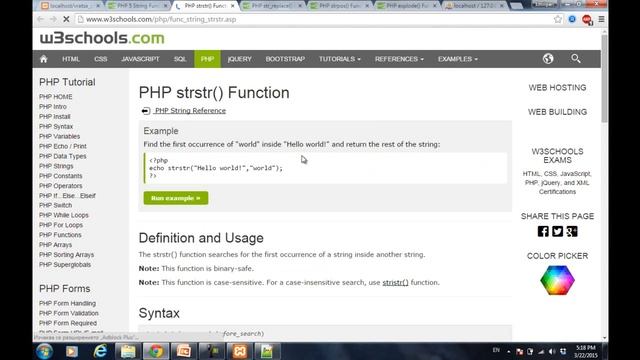Click the volume icon in system tray
Viewport: 640px width, 360px height.
[552, 351]
